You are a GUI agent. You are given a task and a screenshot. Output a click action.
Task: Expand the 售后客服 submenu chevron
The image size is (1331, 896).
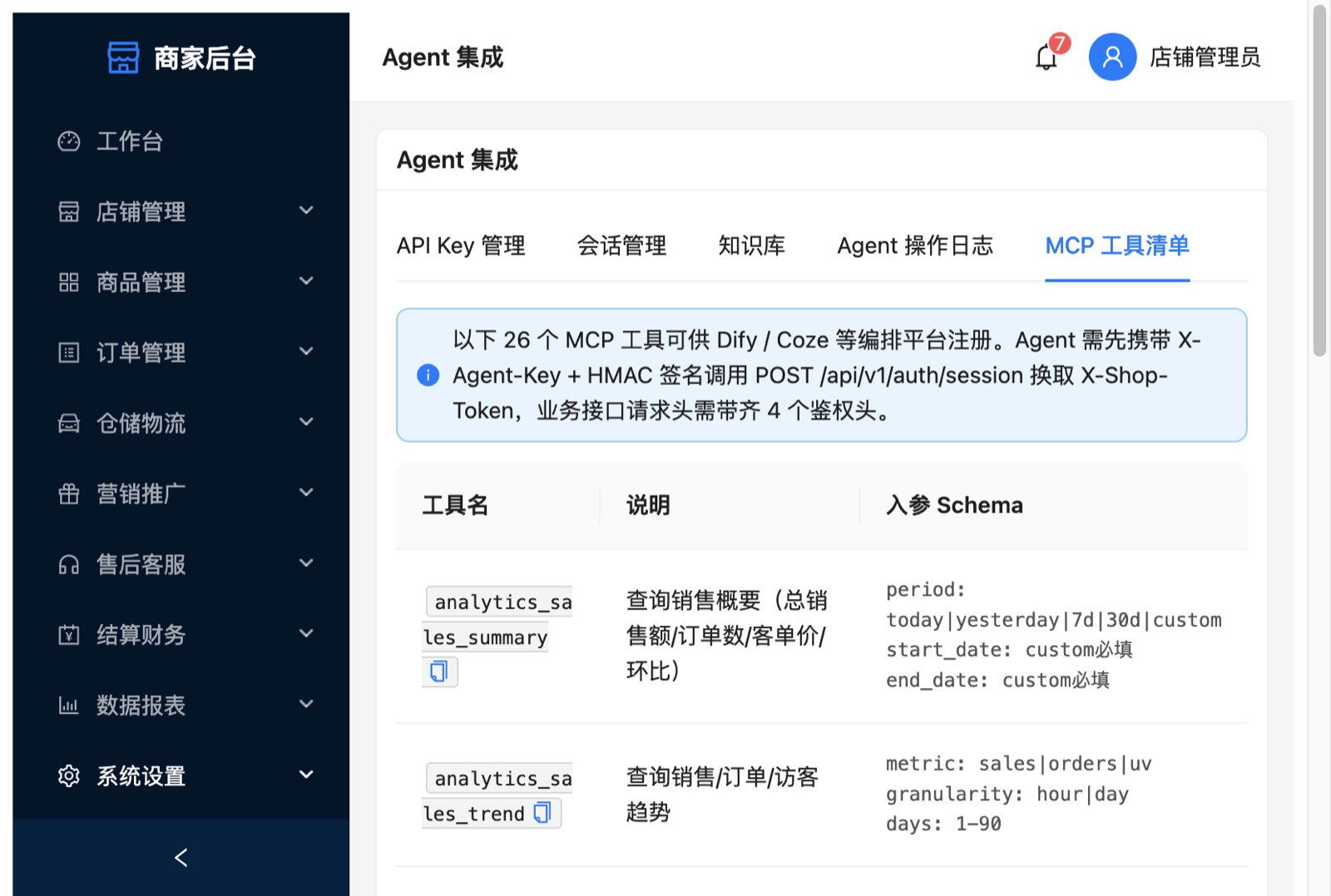(306, 563)
